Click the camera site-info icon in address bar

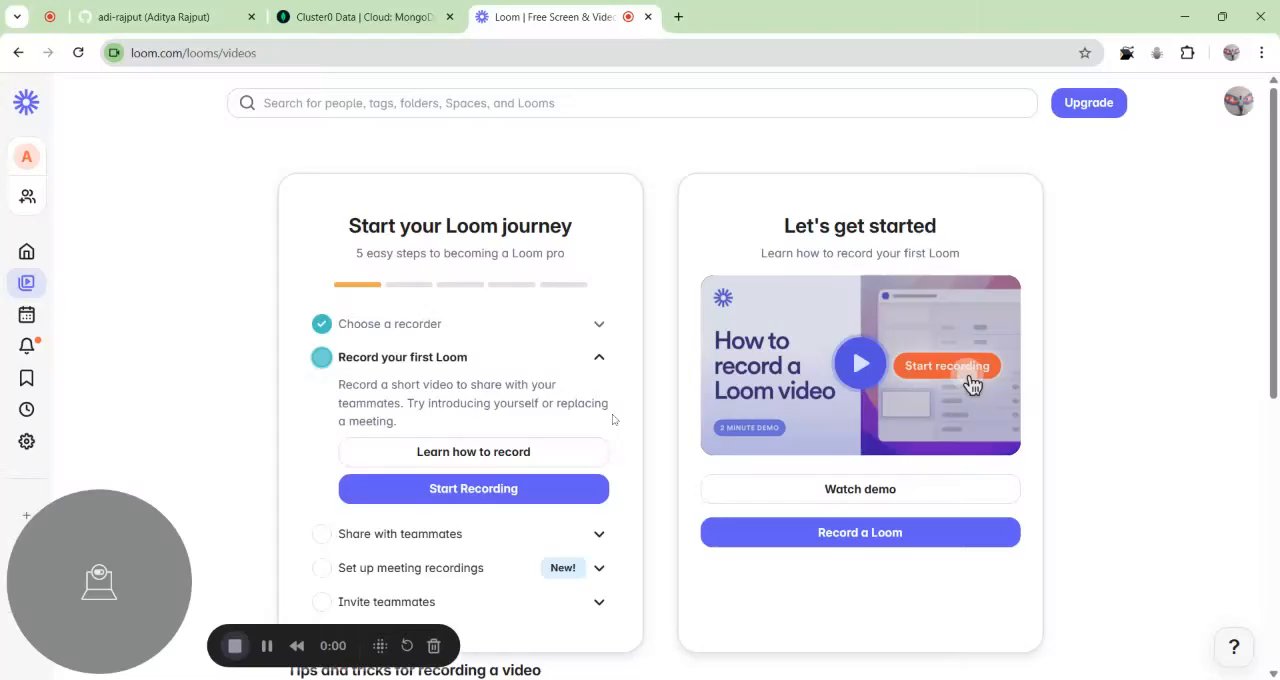click(x=114, y=53)
